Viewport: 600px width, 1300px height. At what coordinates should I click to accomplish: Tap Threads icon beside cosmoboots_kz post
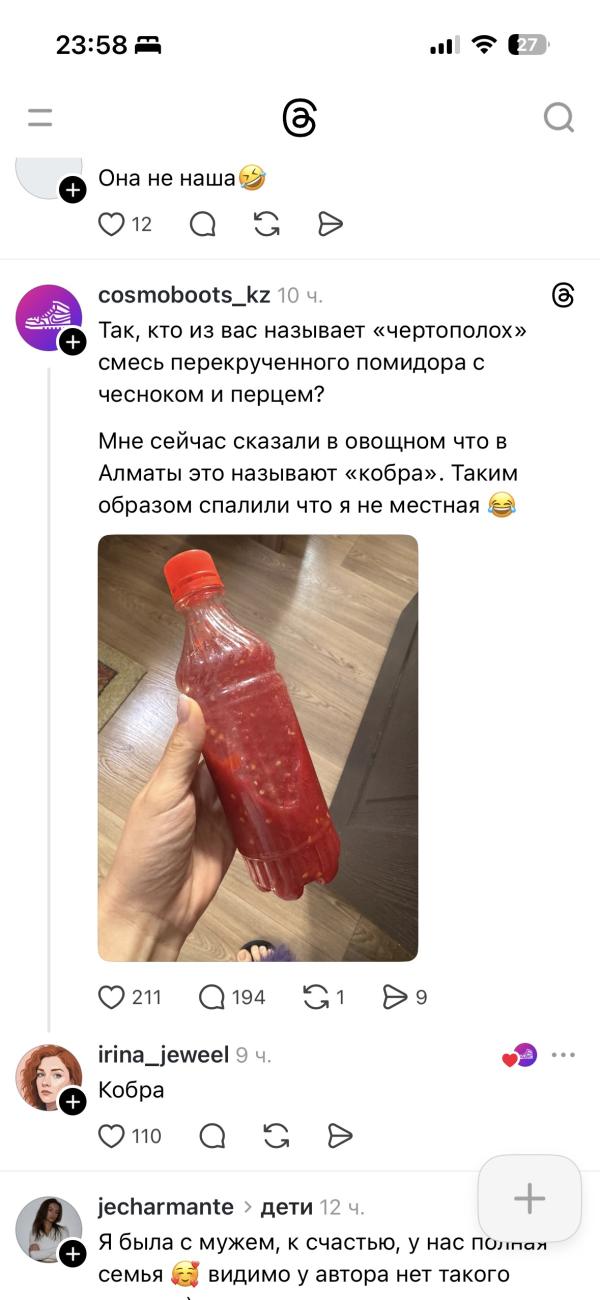click(x=563, y=295)
